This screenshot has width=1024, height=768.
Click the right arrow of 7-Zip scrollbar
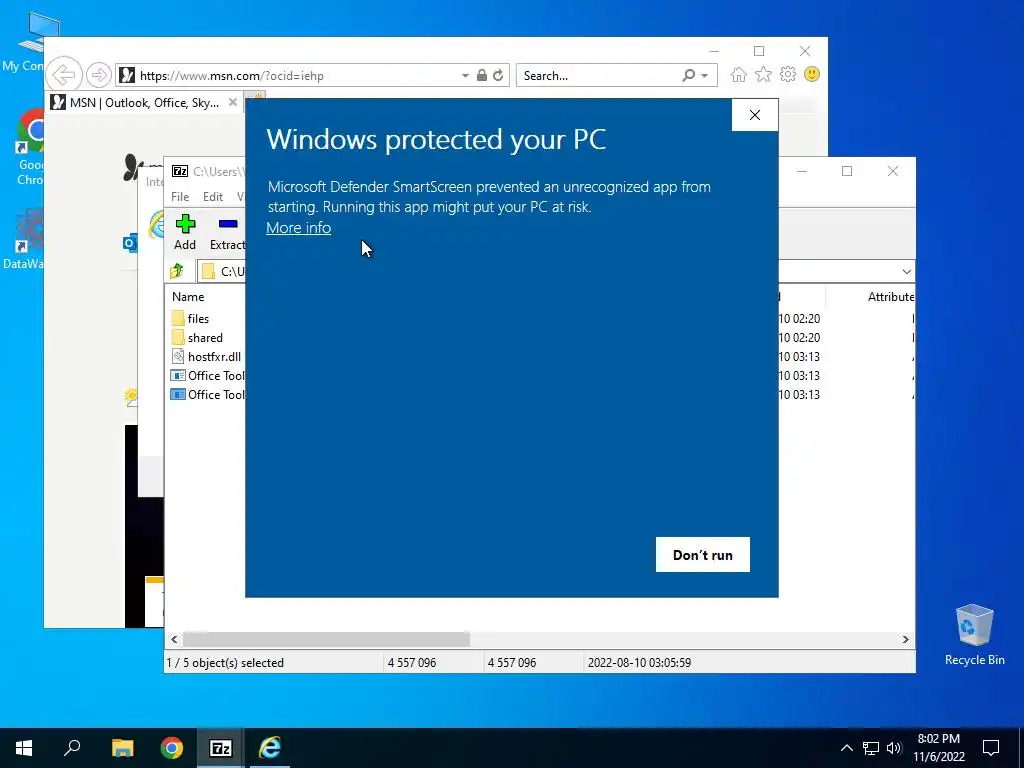pos(906,639)
